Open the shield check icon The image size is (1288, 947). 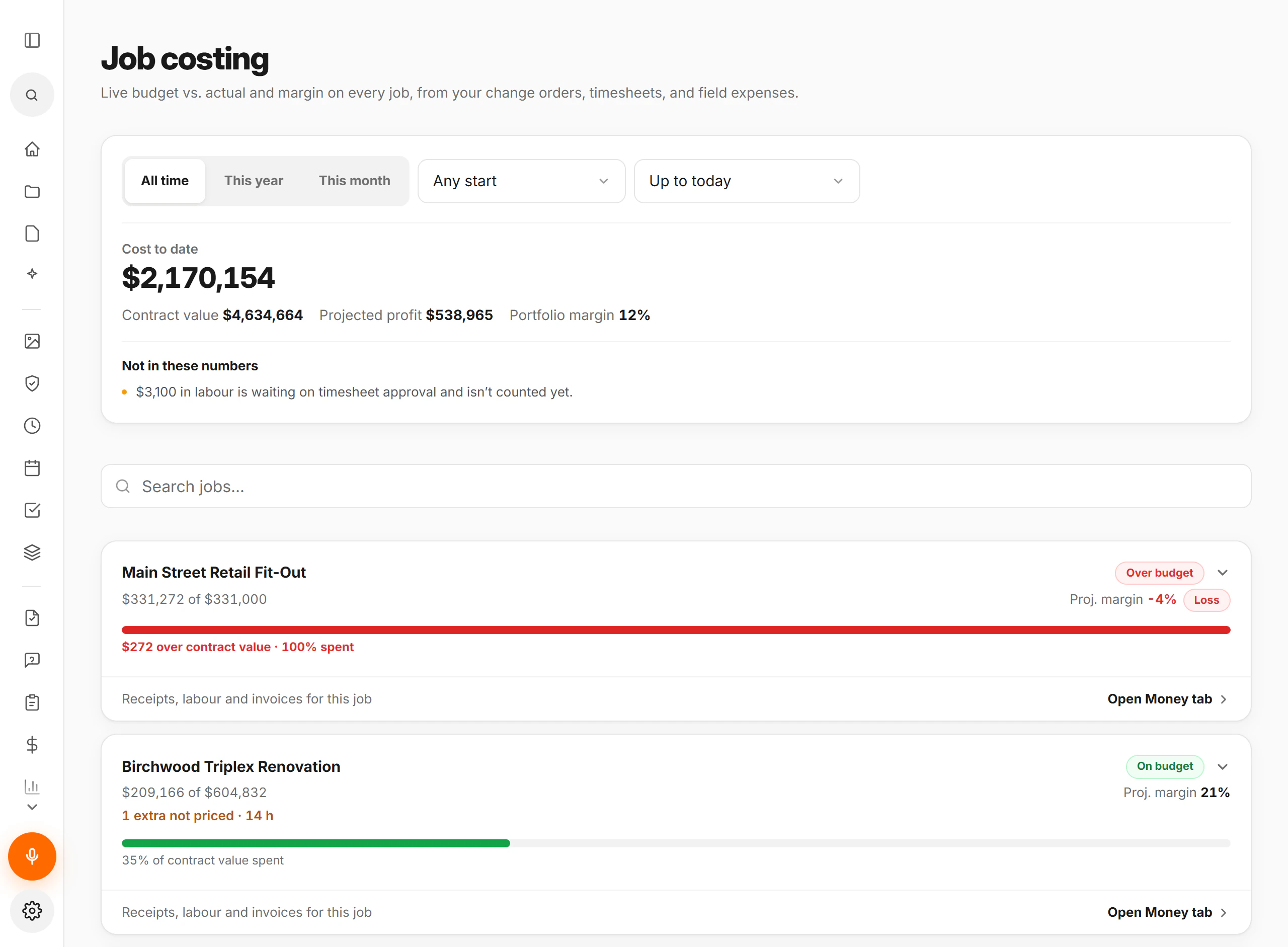point(32,383)
